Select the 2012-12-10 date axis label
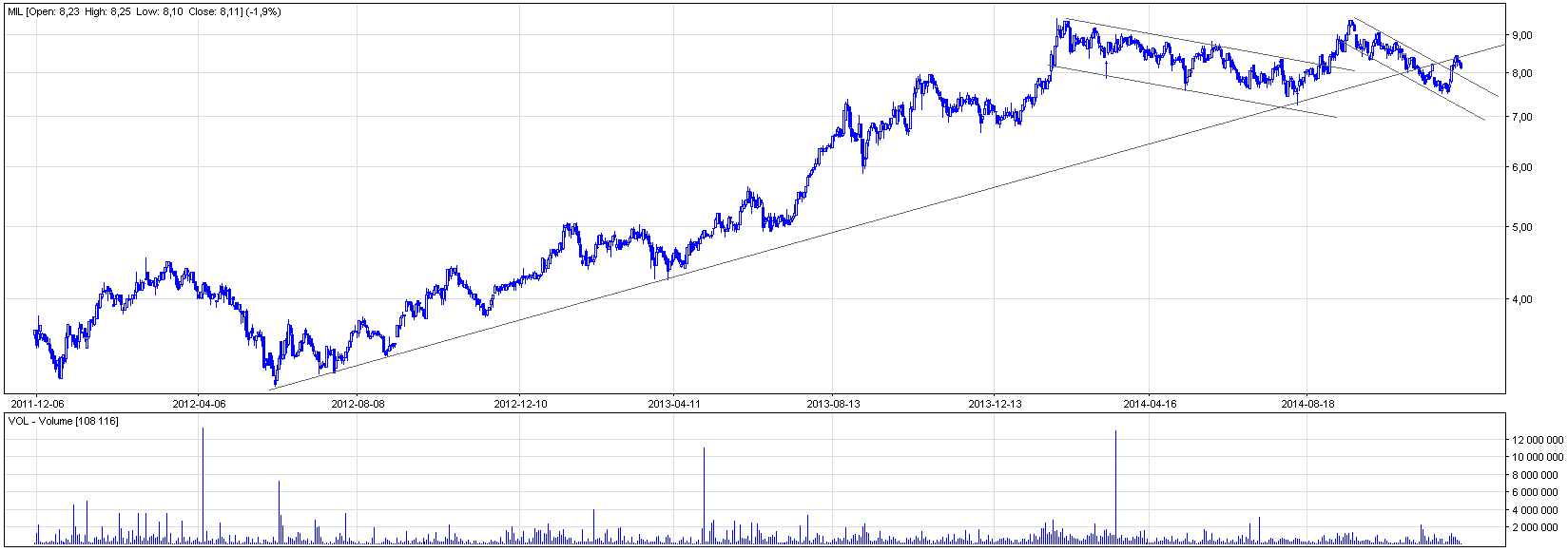 click(520, 404)
